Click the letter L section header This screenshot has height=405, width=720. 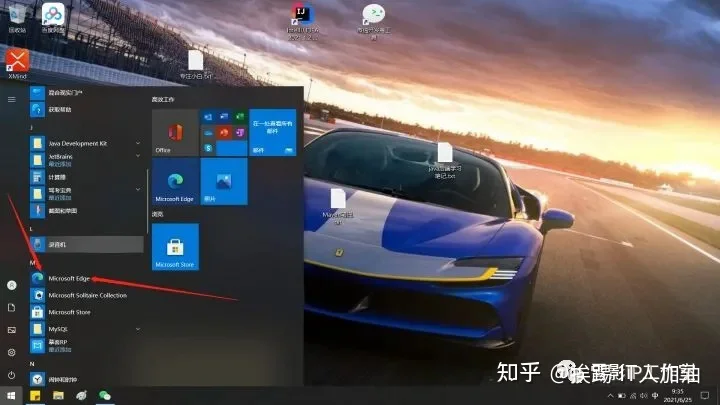[x=31, y=229]
